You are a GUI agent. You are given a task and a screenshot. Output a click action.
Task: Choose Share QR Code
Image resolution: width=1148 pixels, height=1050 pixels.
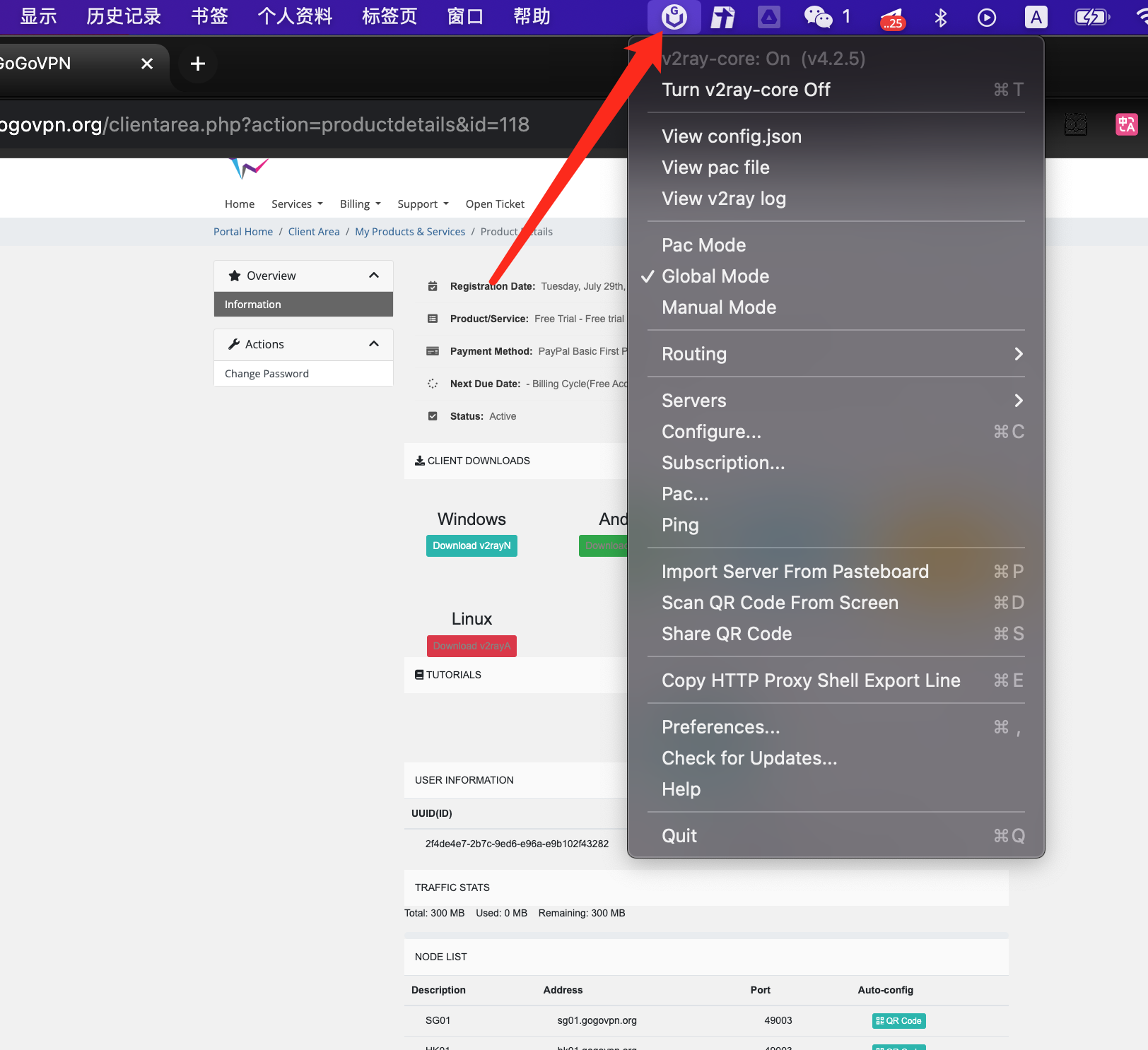click(x=836, y=634)
